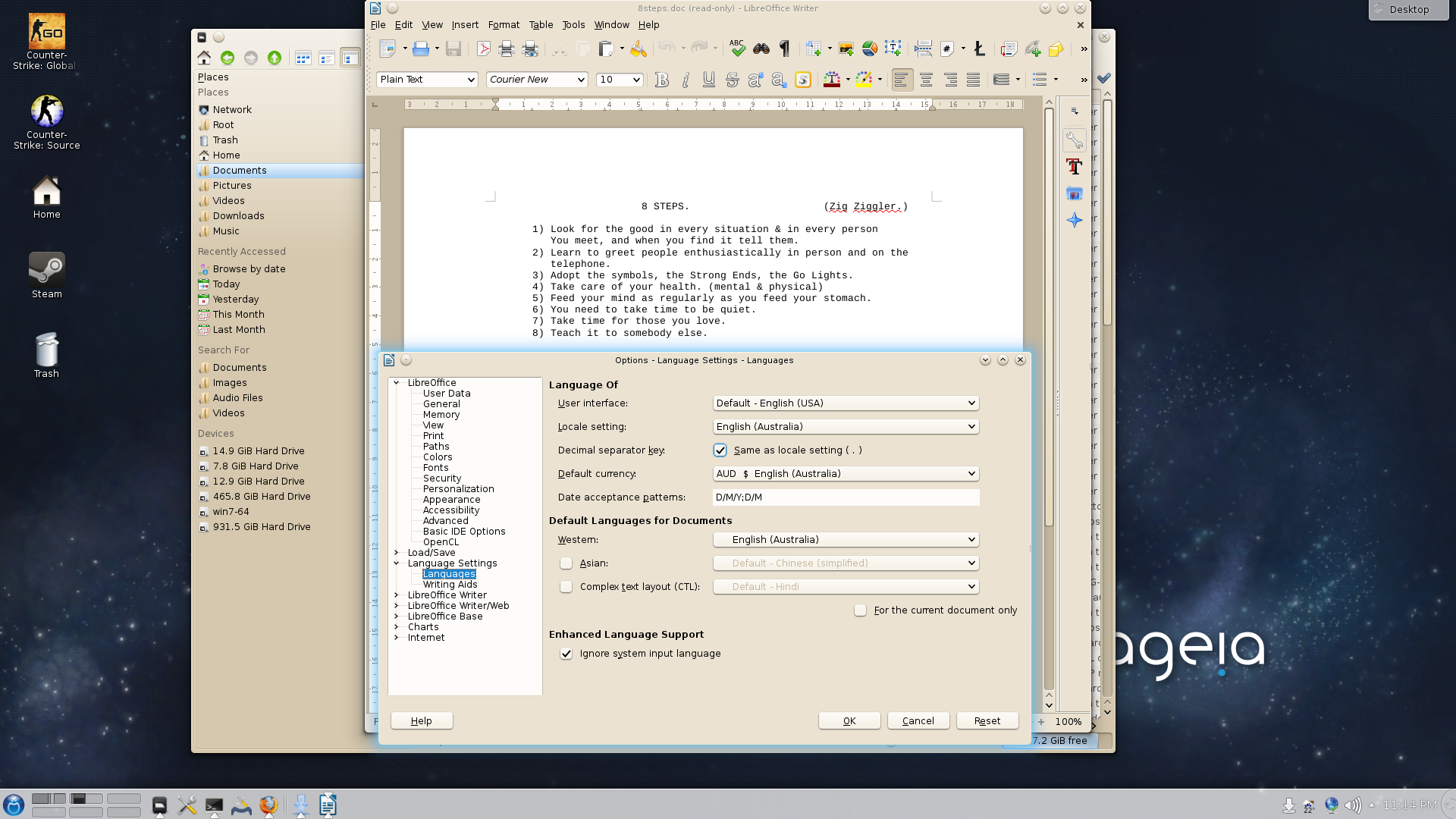This screenshot has height=819, width=1456.
Task: Click the Date acceptance patterns field
Action: [846, 497]
